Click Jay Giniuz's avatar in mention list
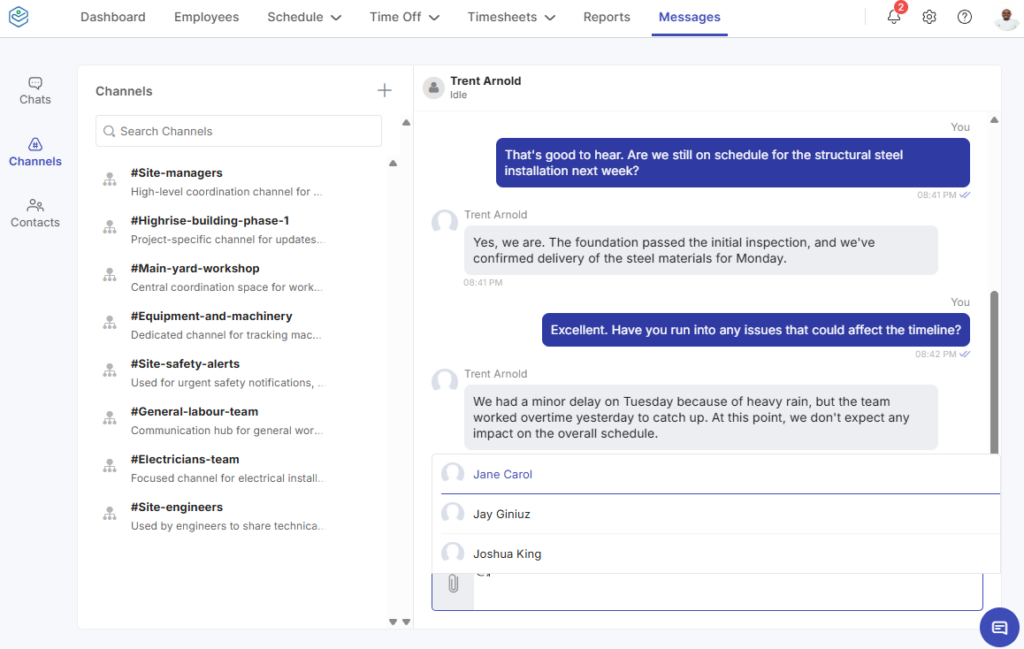Image resolution: width=1024 pixels, height=649 pixels. tap(453, 514)
